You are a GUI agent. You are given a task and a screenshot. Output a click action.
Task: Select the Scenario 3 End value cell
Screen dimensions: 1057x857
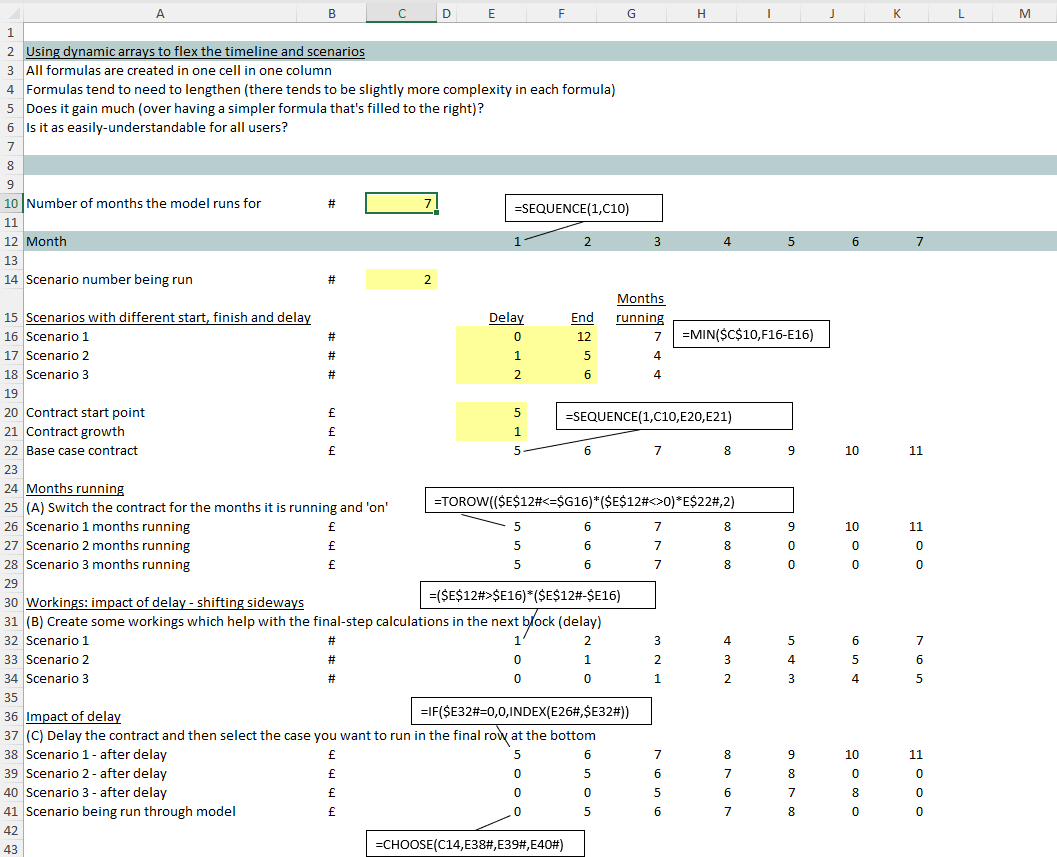[561, 375]
